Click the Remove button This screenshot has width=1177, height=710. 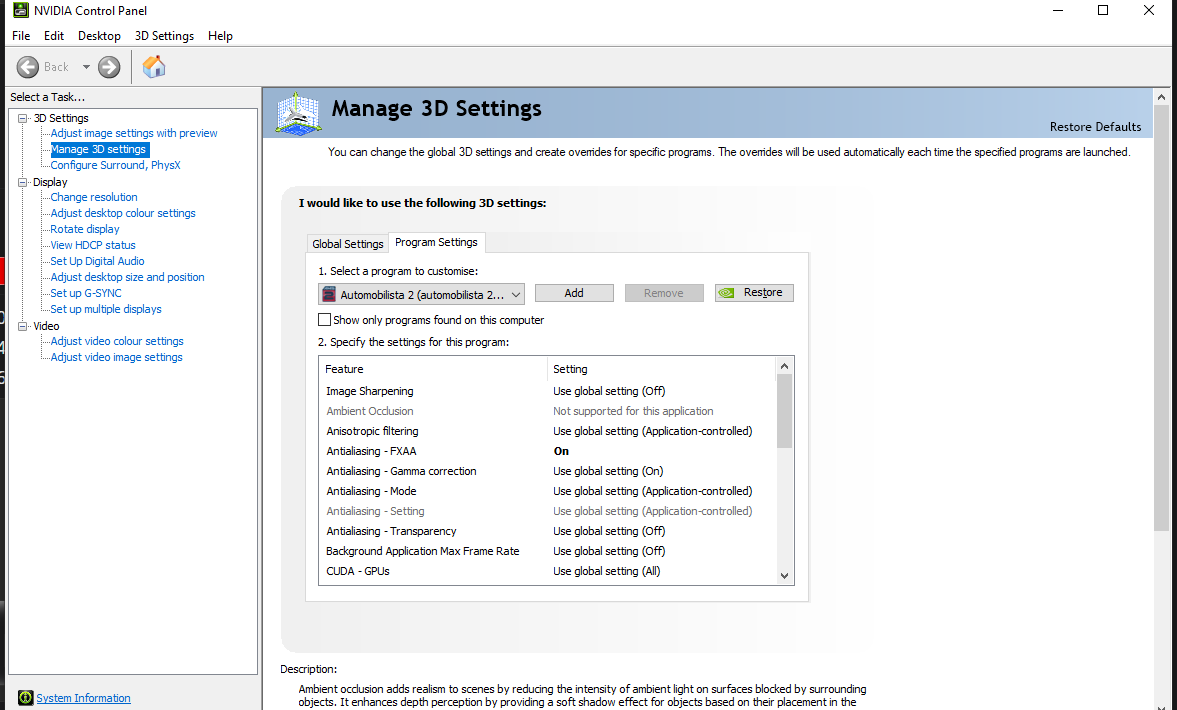coord(664,293)
